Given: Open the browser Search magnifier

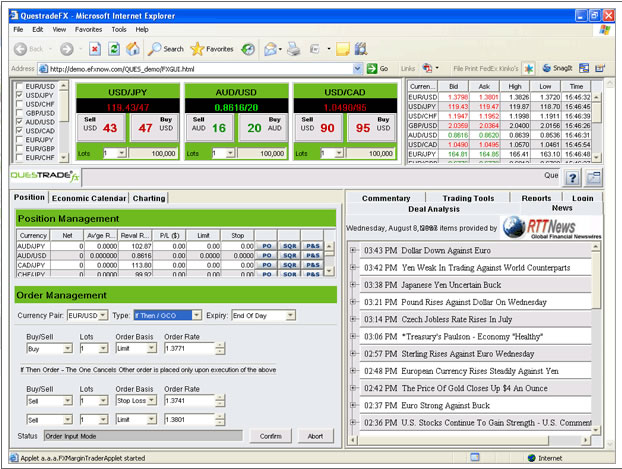Looking at the screenshot, I should point(154,49).
